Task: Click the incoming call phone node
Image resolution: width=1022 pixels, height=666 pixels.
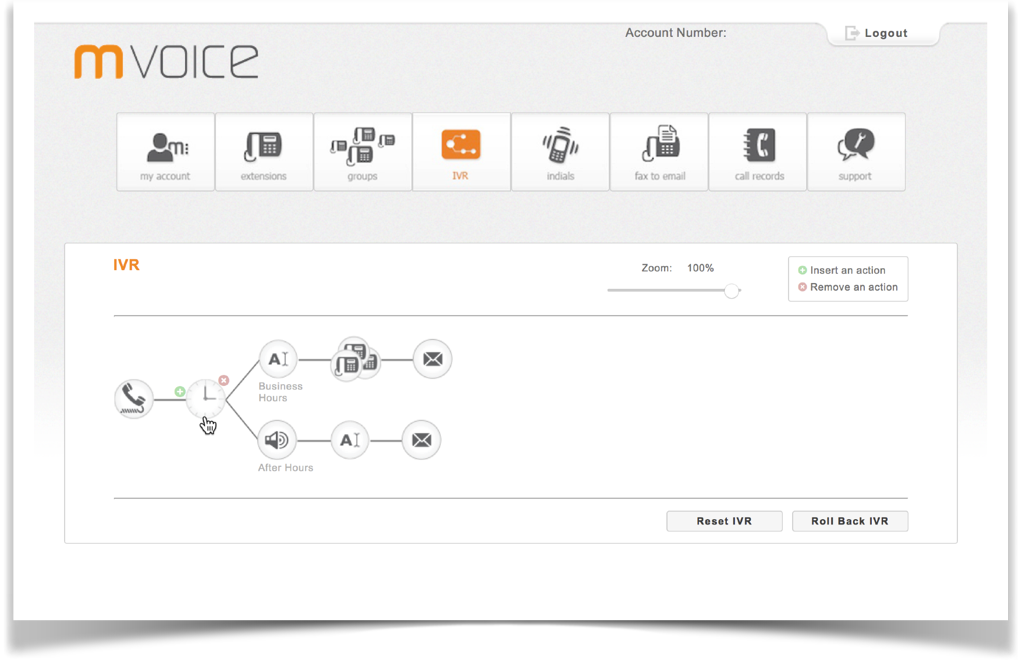Action: [133, 399]
